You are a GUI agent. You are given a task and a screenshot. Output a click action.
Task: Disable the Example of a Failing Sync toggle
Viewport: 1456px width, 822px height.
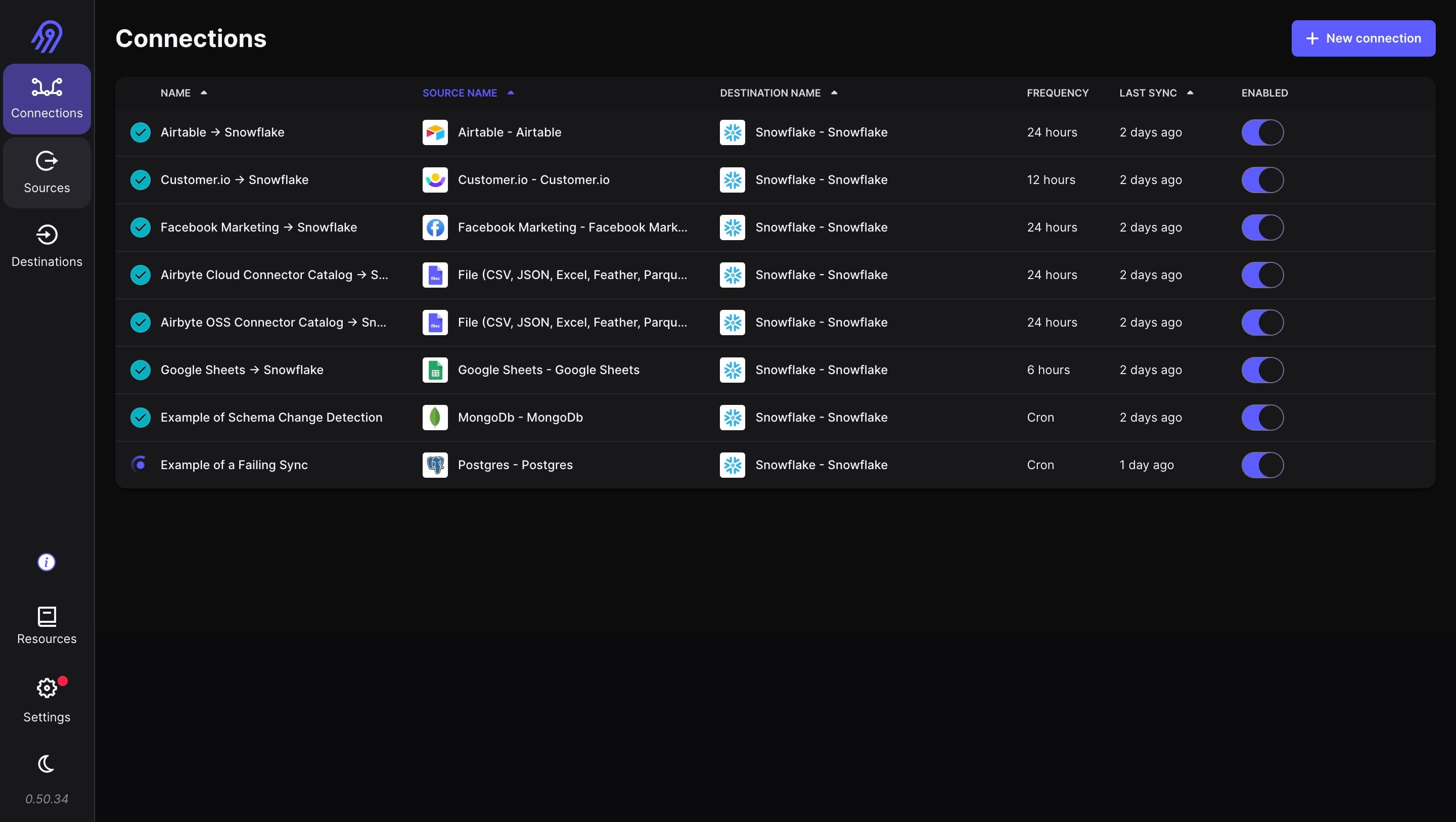click(x=1262, y=465)
